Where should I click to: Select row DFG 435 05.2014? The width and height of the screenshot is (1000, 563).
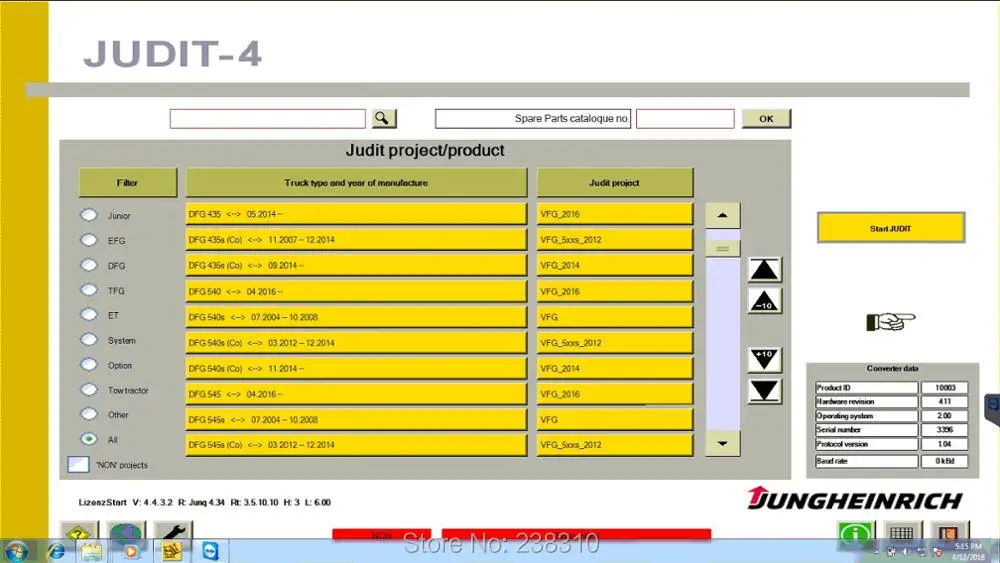(x=356, y=214)
